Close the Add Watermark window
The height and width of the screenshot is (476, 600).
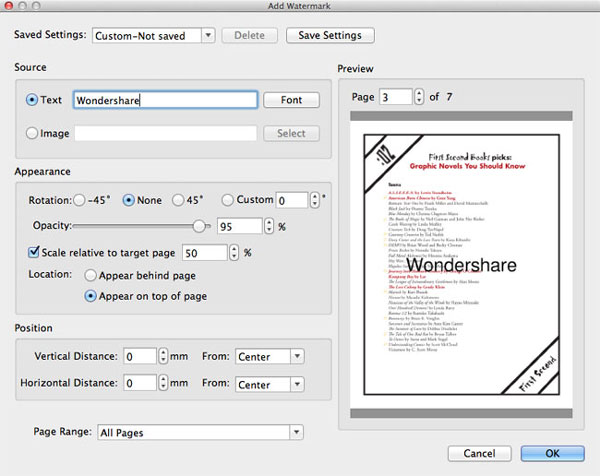point(8,5)
